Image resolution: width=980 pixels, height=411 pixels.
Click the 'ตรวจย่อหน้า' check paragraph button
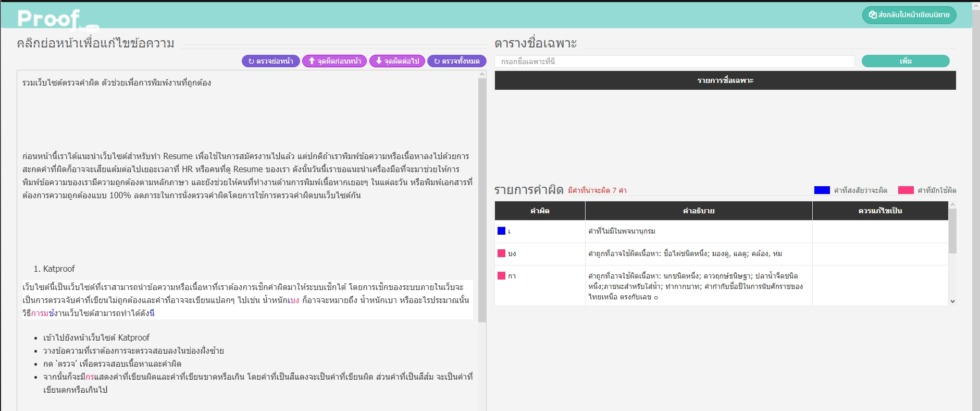click(x=271, y=61)
